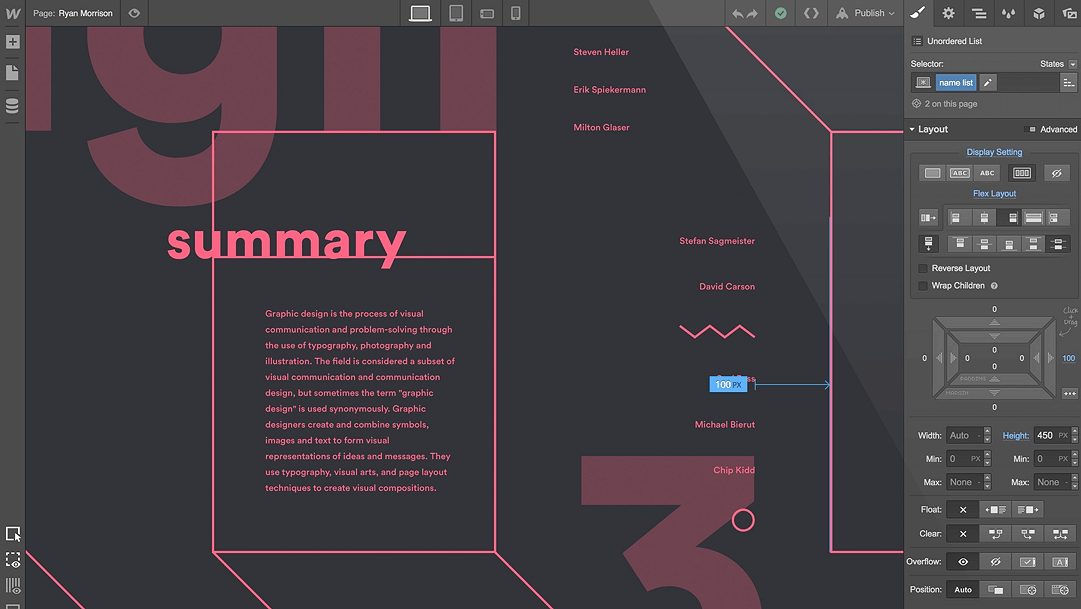
Task: Switch to the desktop breakpoint view
Action: (420, 13)
